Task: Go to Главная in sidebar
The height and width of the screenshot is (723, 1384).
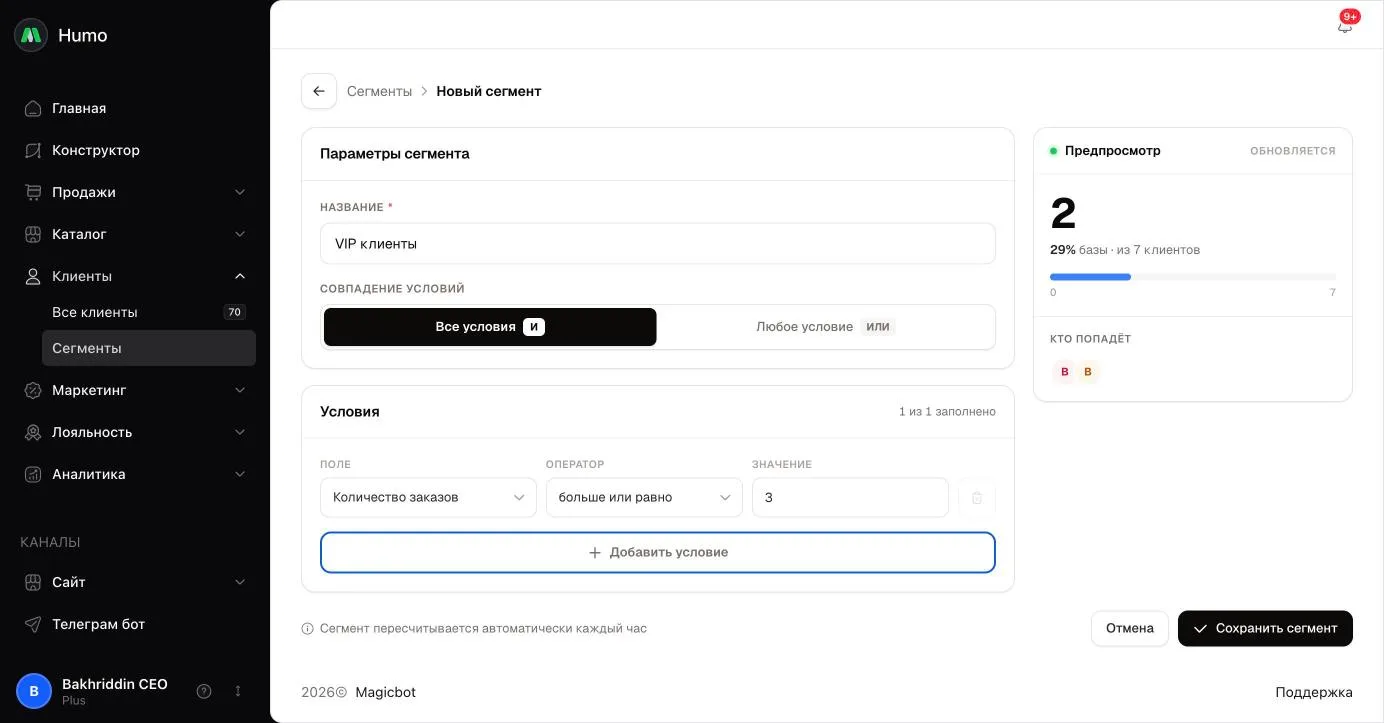Action: tap(135, 108)
